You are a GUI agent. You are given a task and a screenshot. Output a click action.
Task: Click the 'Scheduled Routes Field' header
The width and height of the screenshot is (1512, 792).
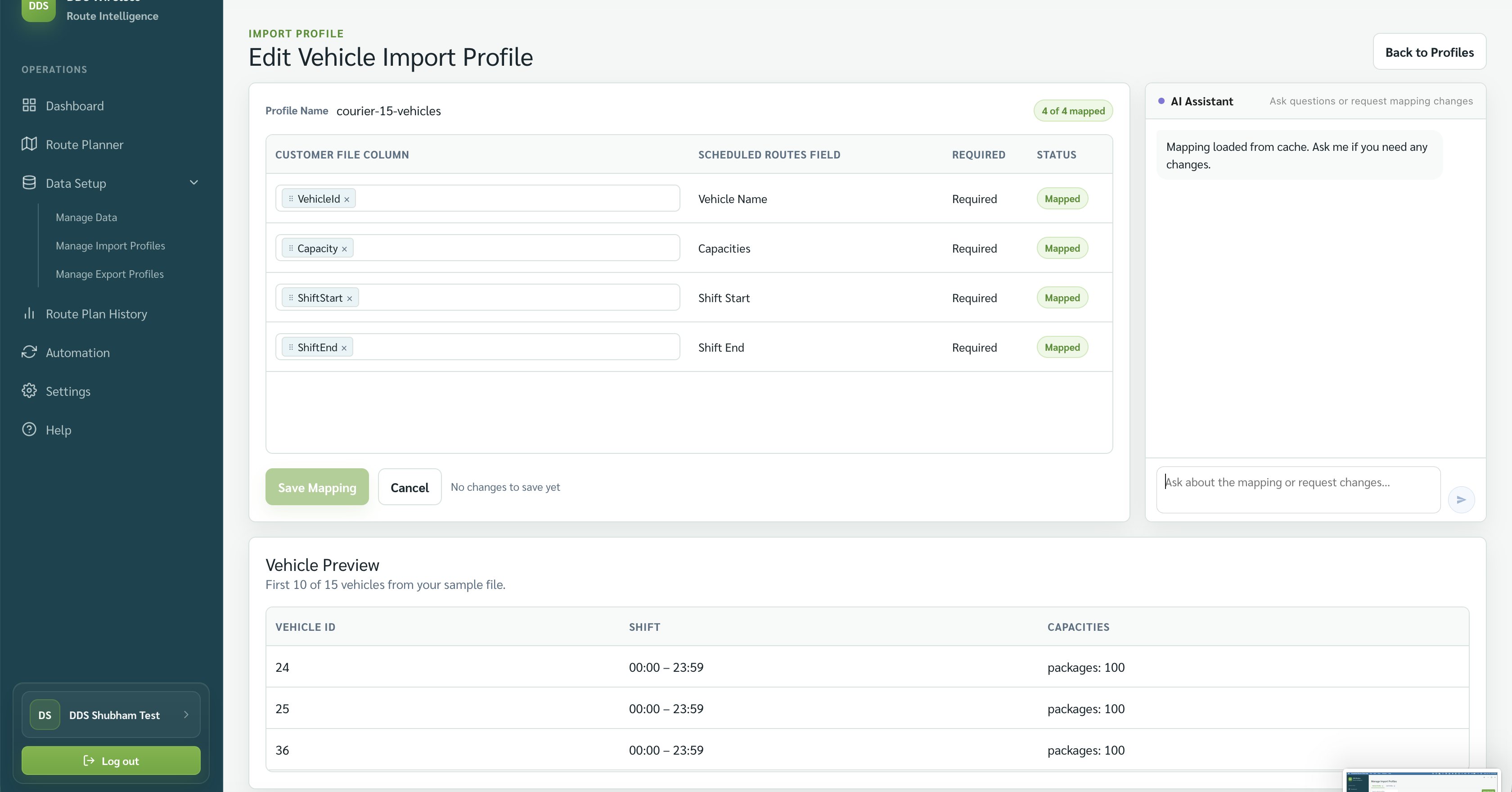[769, 154]
